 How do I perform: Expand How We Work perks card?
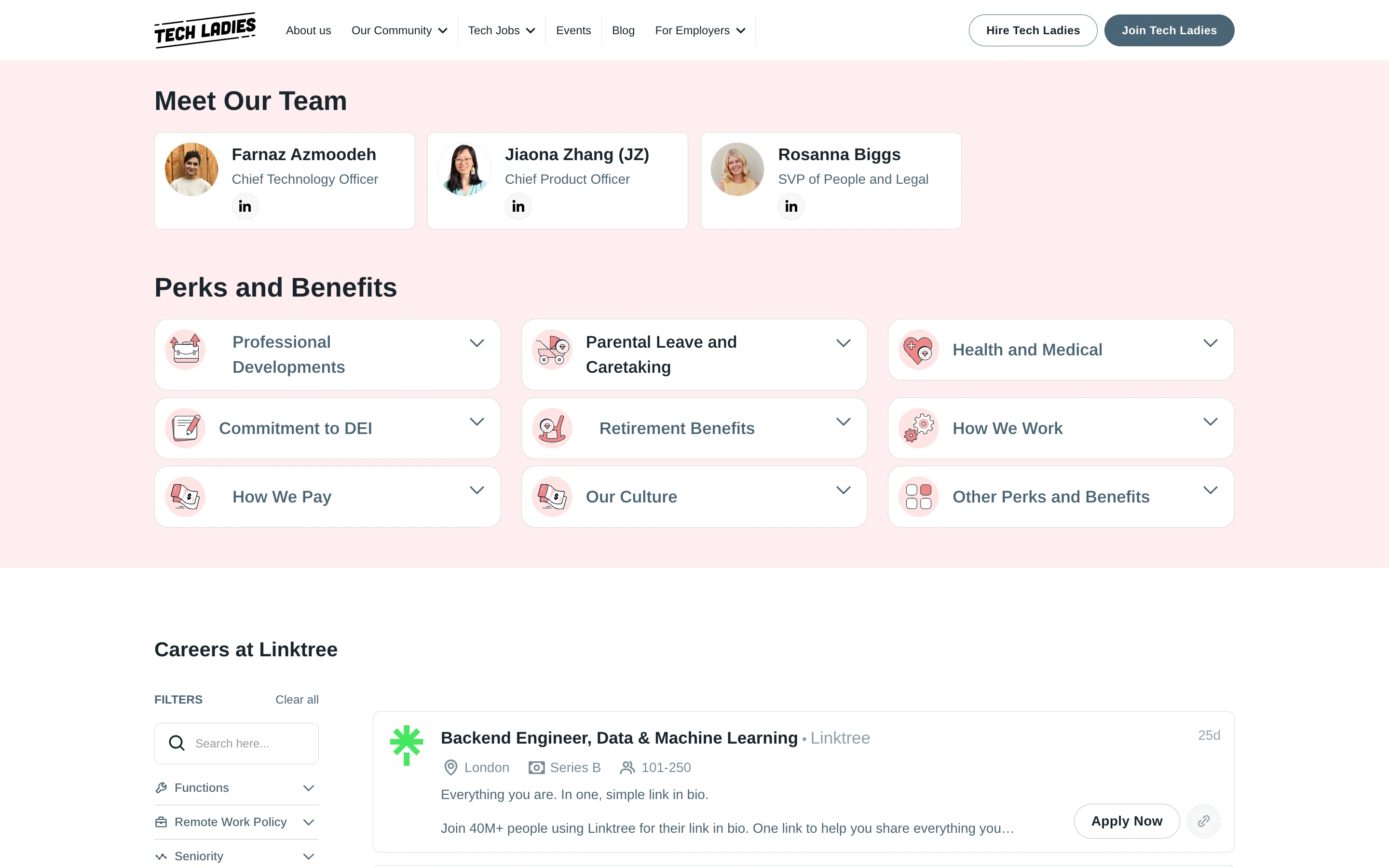tap(1210, 422)
